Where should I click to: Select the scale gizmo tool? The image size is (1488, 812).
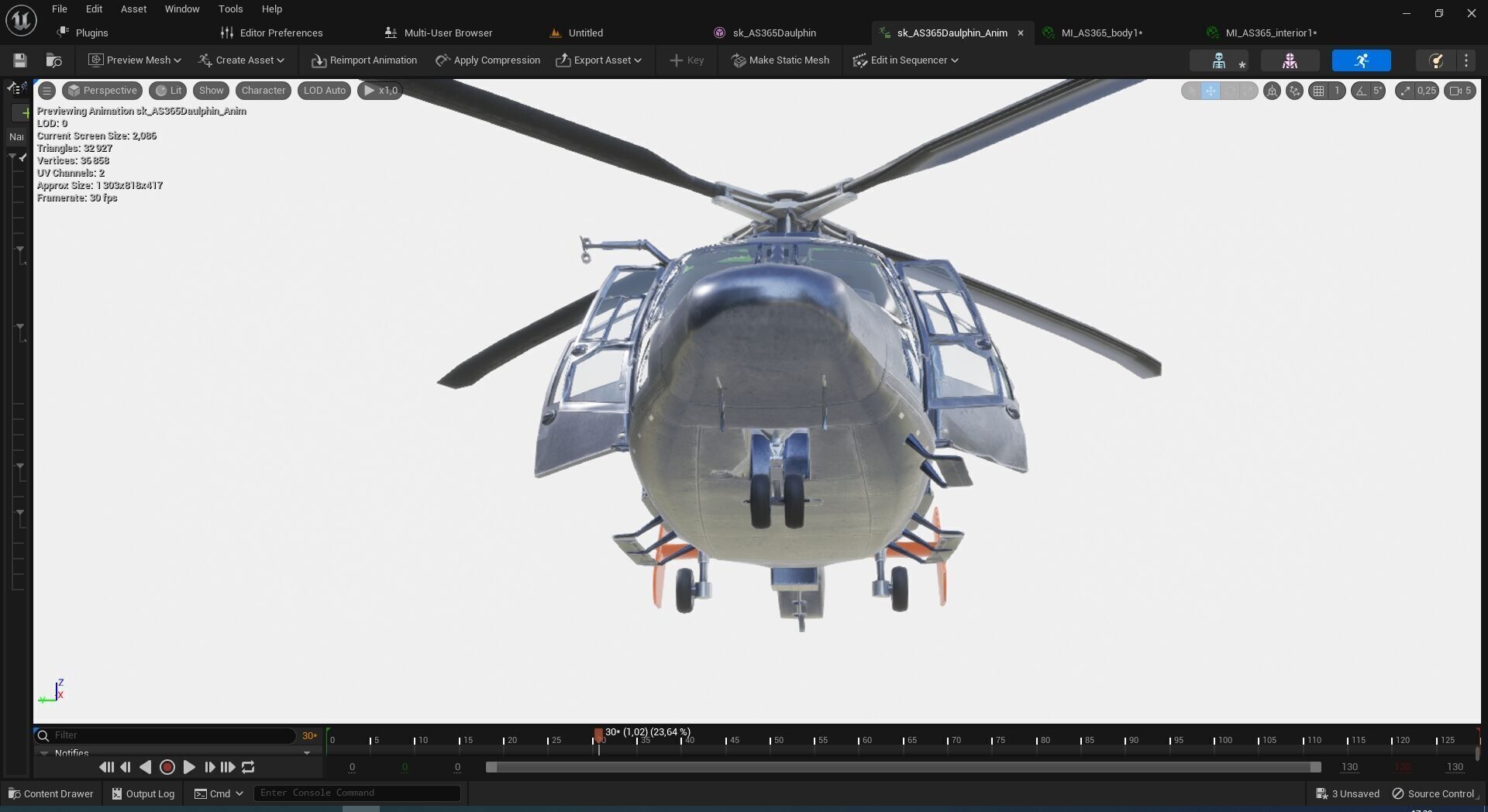point(1249,91)
